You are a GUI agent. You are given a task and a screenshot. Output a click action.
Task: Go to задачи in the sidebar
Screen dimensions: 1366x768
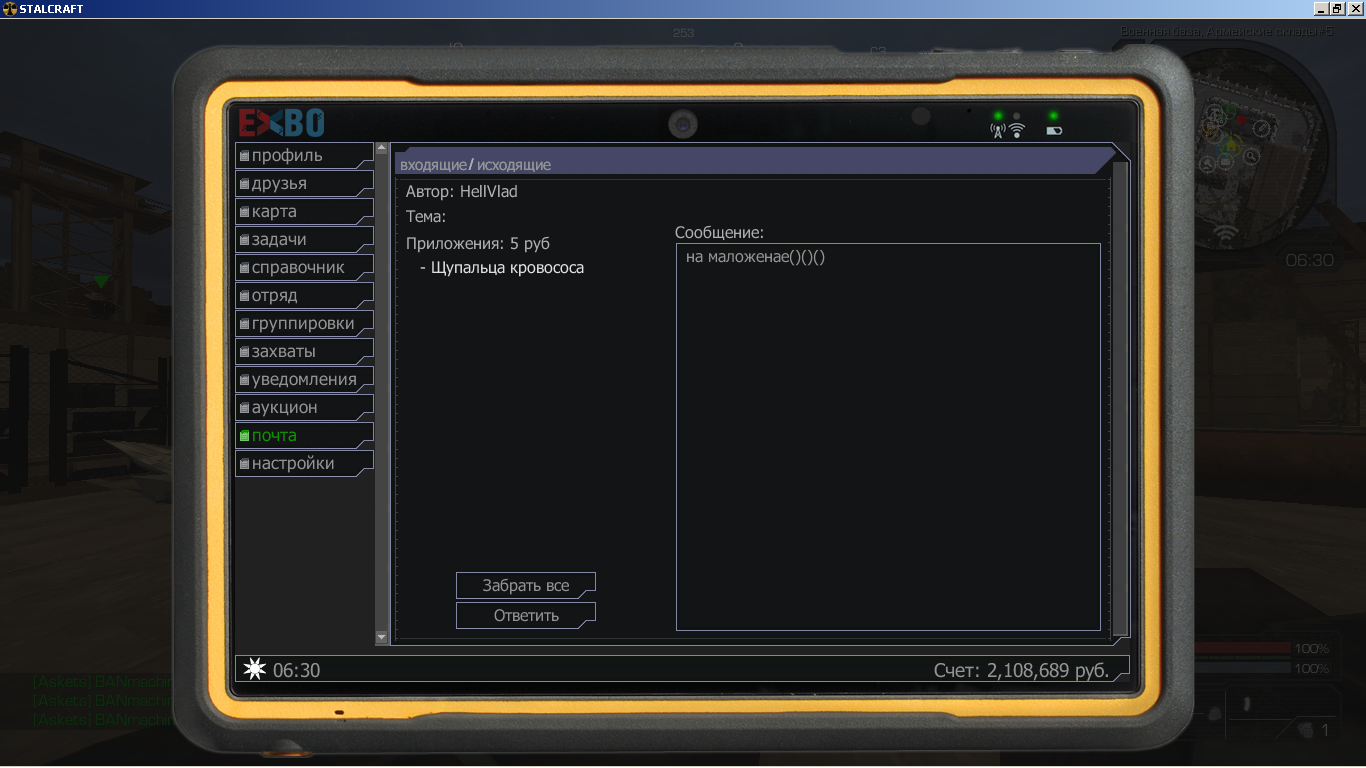coord(304,240)
